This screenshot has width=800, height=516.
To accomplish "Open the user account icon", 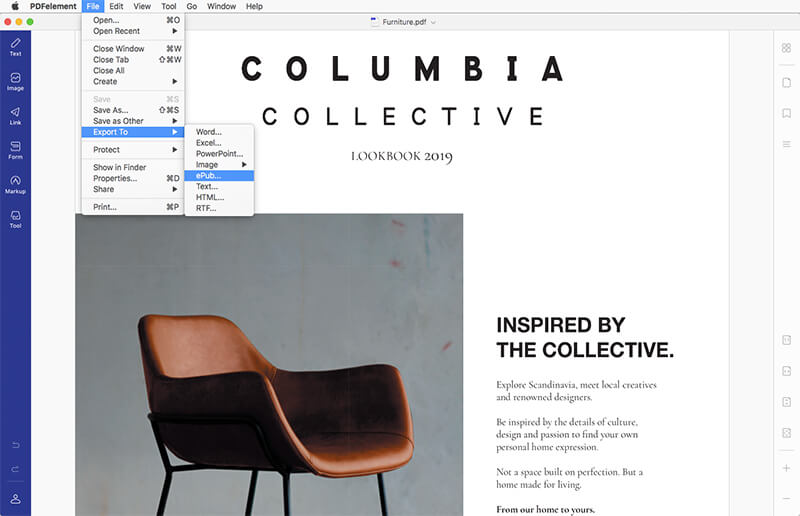I will coord(15,499).
